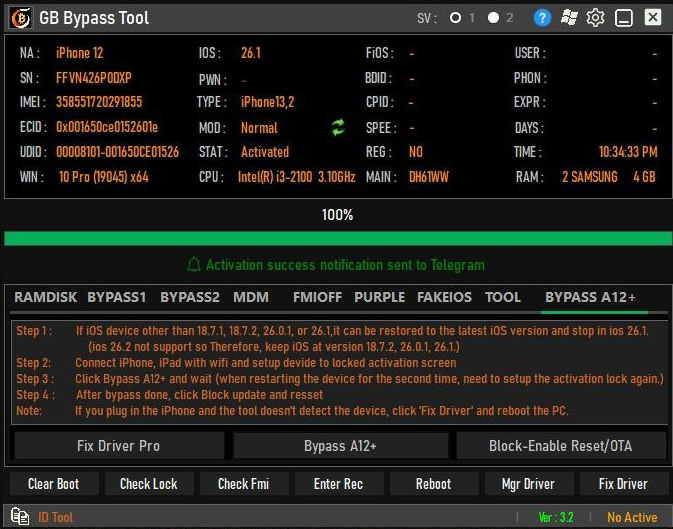Select the PURPLE tab
Screen dimensions: 673x529
point(380,297)
